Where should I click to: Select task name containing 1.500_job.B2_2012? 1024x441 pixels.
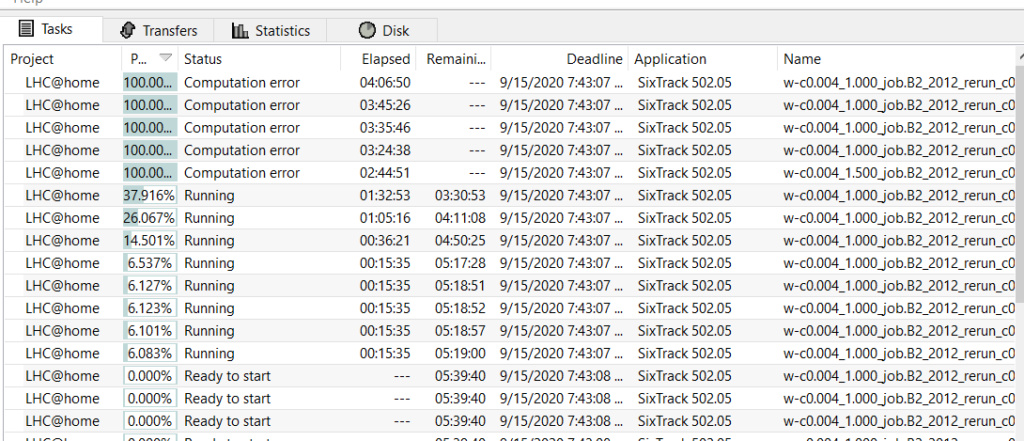(899, 172)
